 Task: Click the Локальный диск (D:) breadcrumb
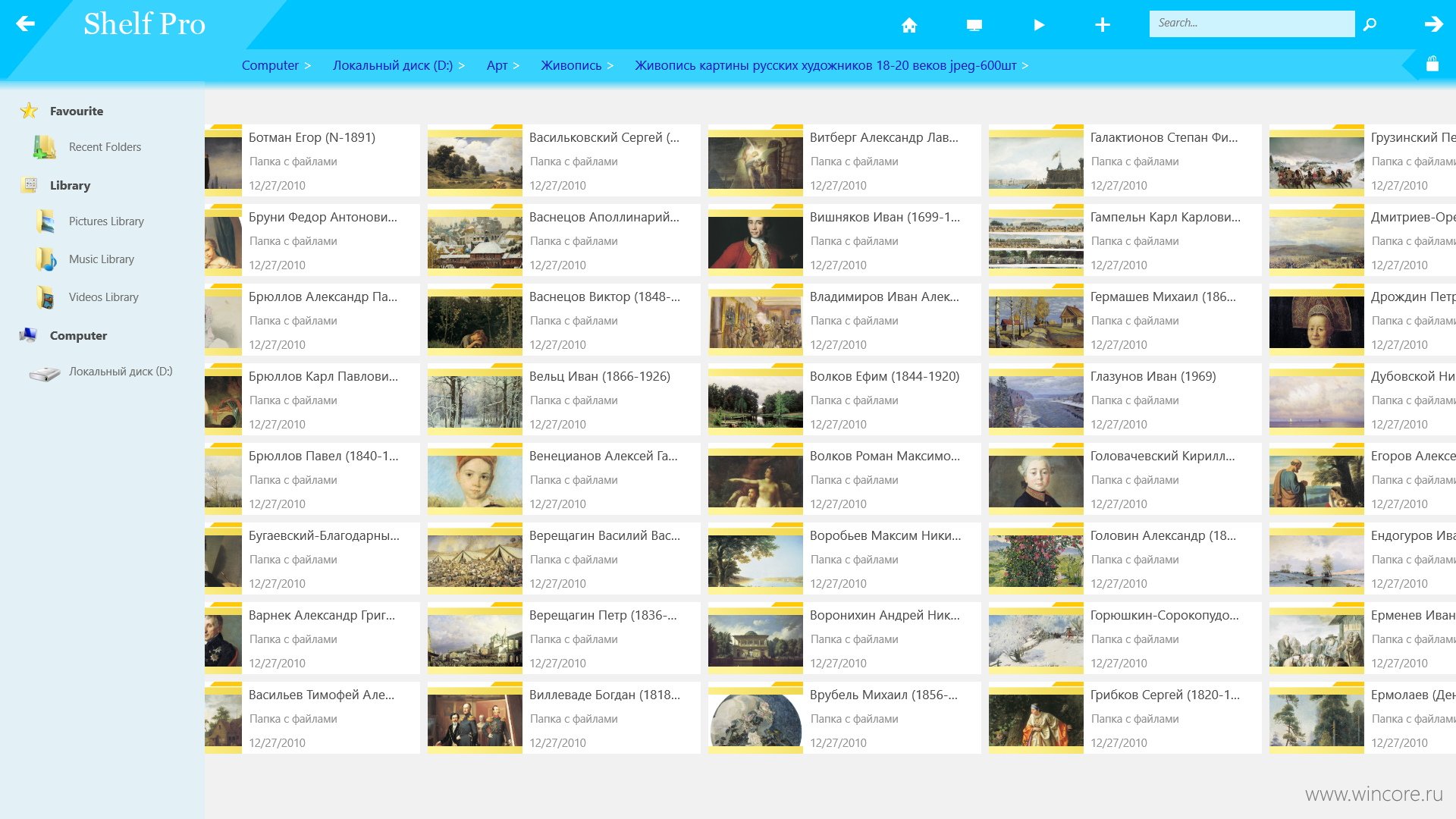[393, 65]
